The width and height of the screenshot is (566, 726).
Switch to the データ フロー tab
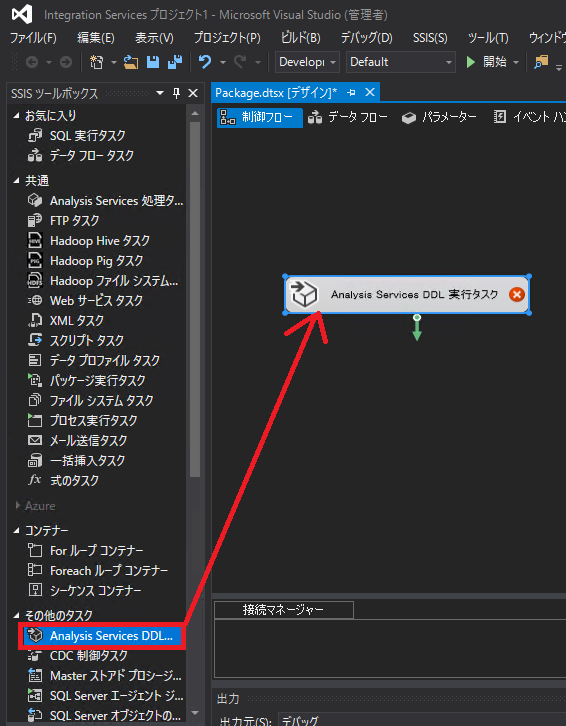pyautogui.click(x=348, y=117)
